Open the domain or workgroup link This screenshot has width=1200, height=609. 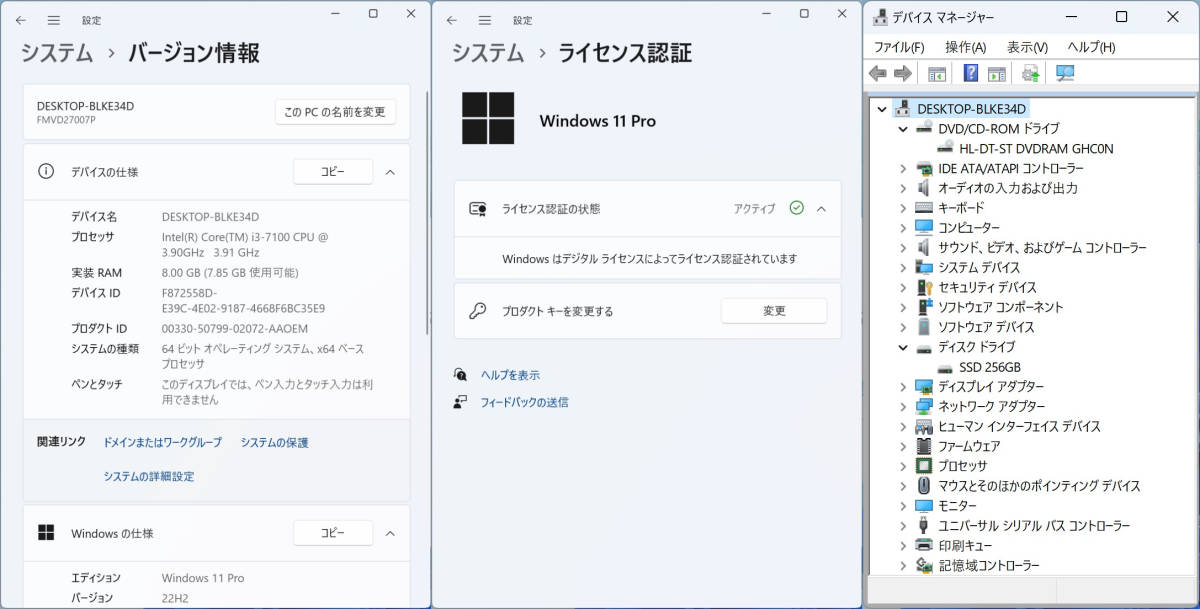[162, 442]
